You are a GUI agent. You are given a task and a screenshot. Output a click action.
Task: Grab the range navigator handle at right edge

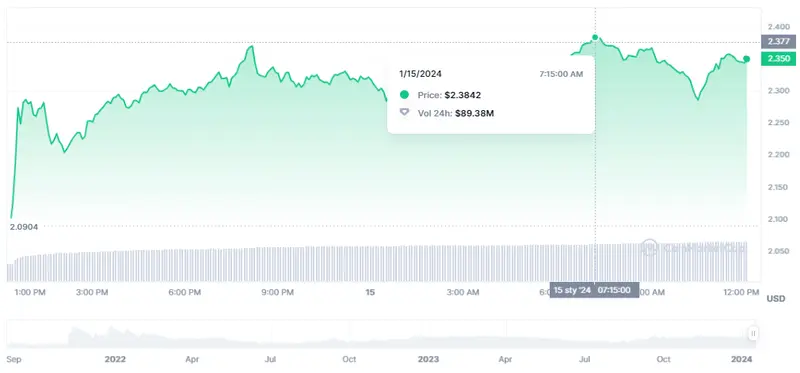click(x=753, y=334)
